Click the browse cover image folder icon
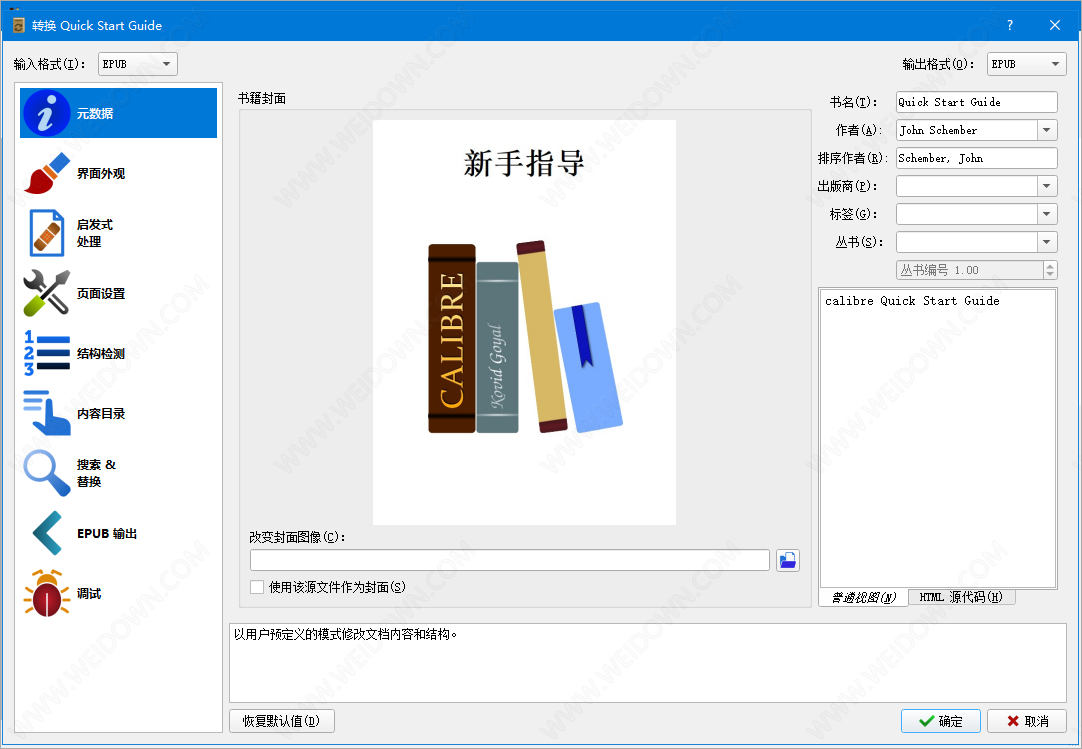 pos(788,560)
